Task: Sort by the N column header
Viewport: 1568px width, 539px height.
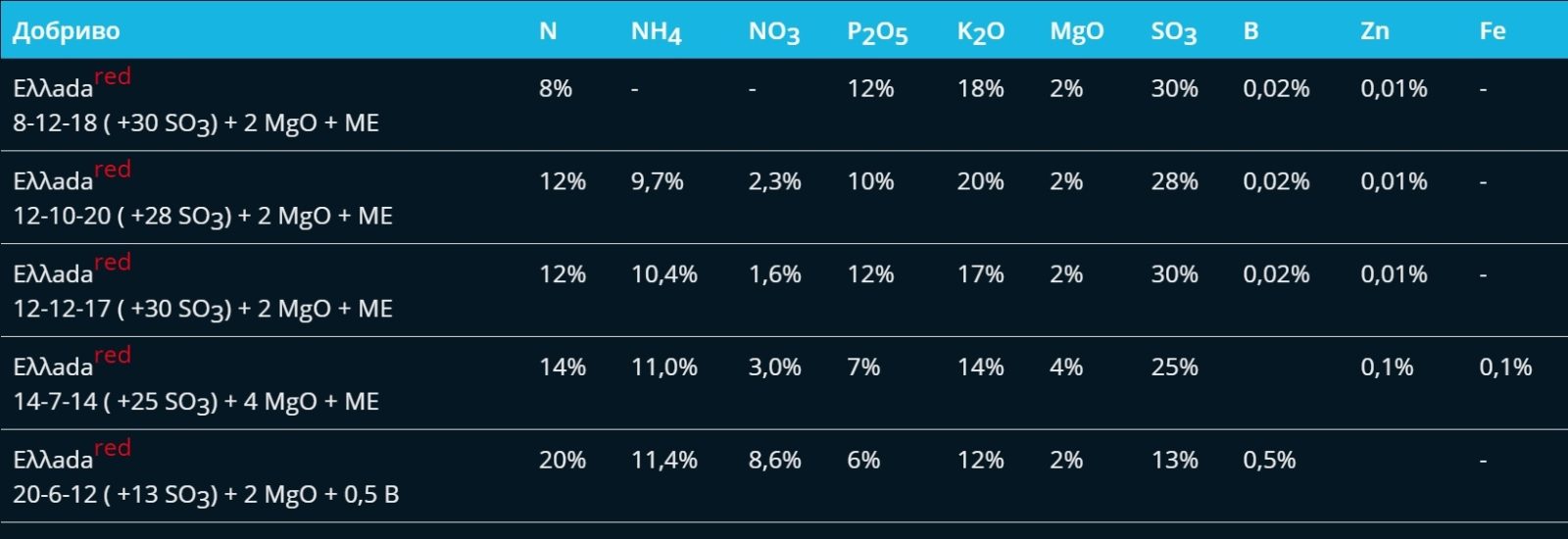Action: 548,31
